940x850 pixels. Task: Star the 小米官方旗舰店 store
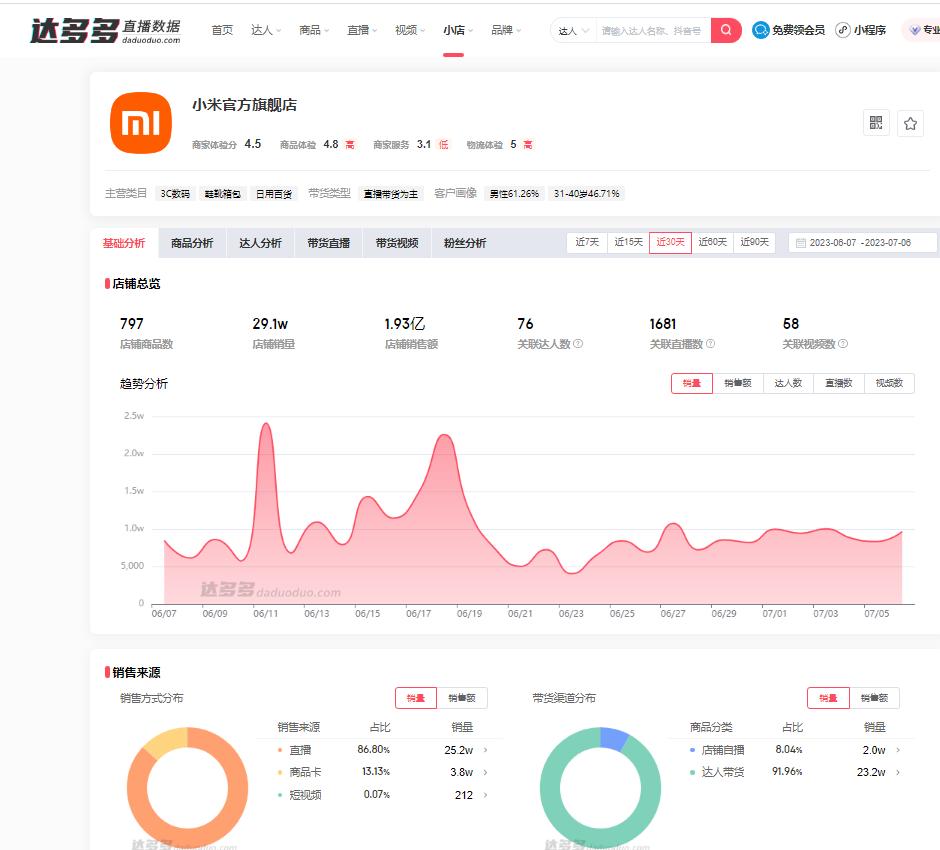(910, 122)
